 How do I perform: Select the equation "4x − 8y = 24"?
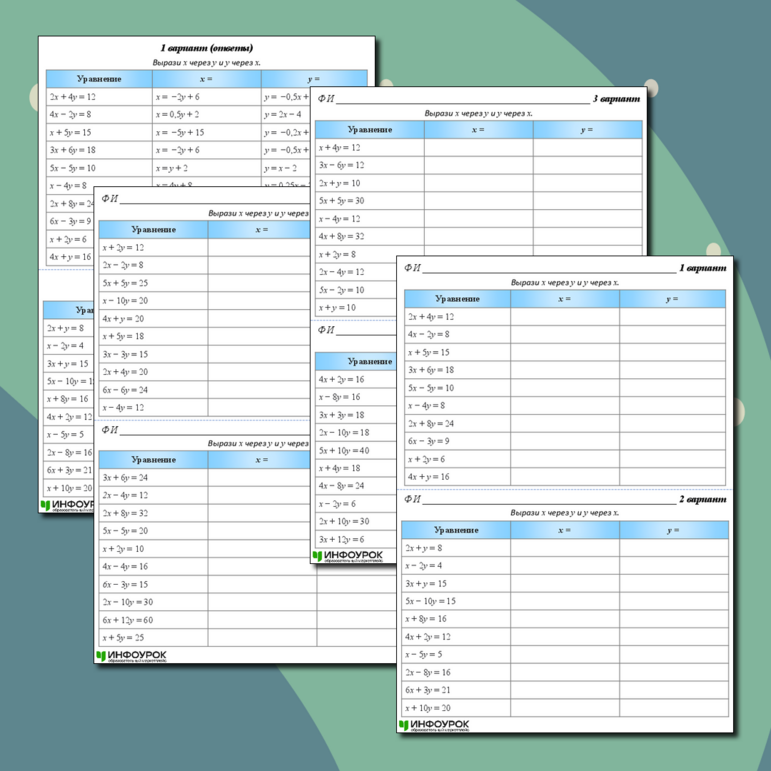[341, 486]
